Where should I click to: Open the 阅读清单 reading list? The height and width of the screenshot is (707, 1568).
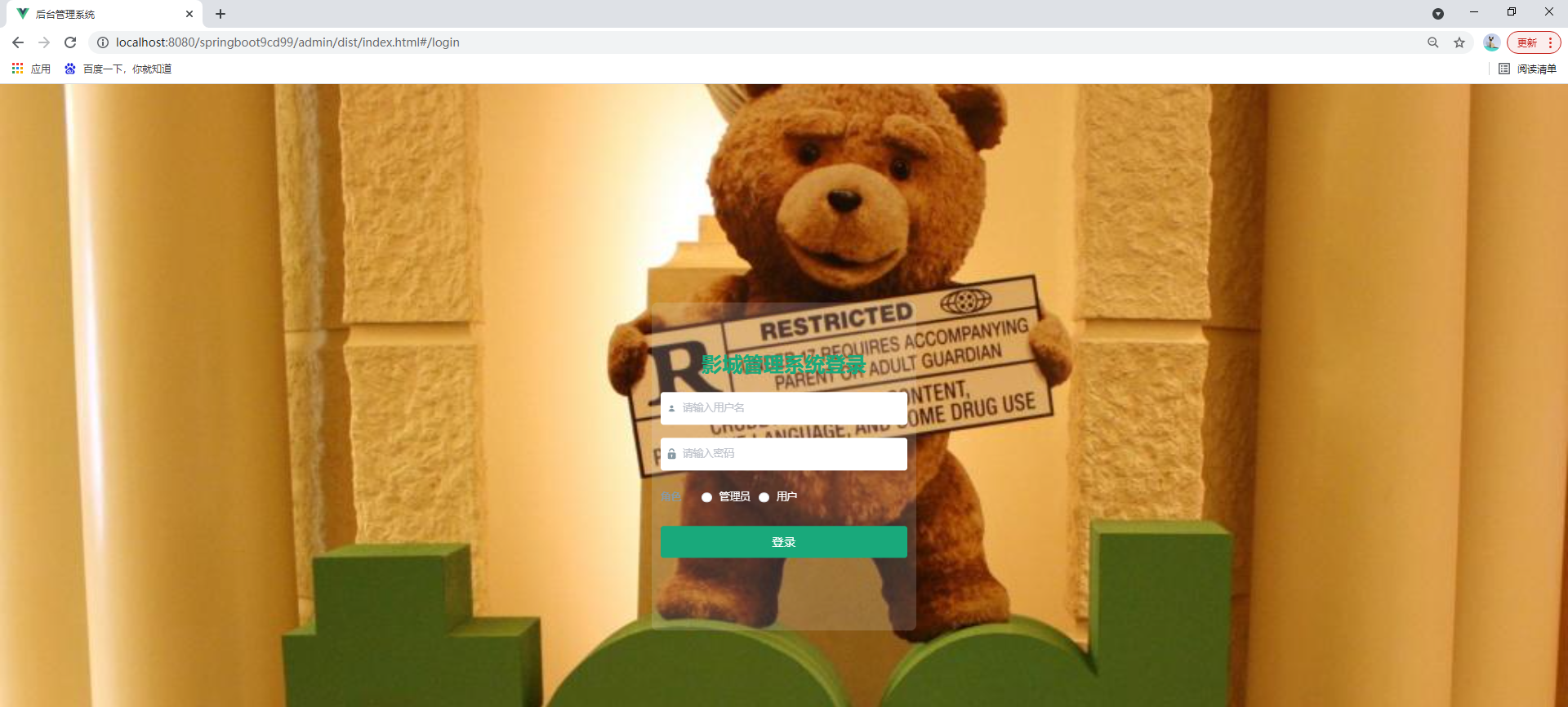pos(1527,69)
